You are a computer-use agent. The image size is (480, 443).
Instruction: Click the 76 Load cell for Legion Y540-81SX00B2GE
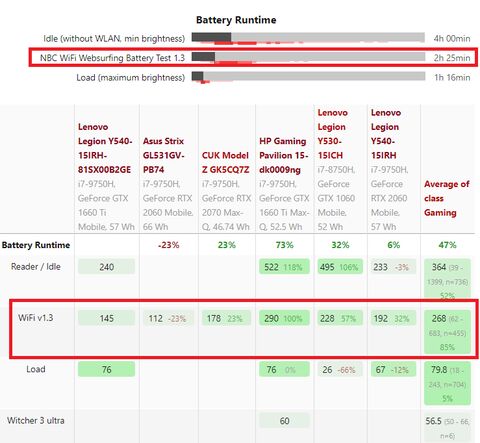click(x=106, y=369)
